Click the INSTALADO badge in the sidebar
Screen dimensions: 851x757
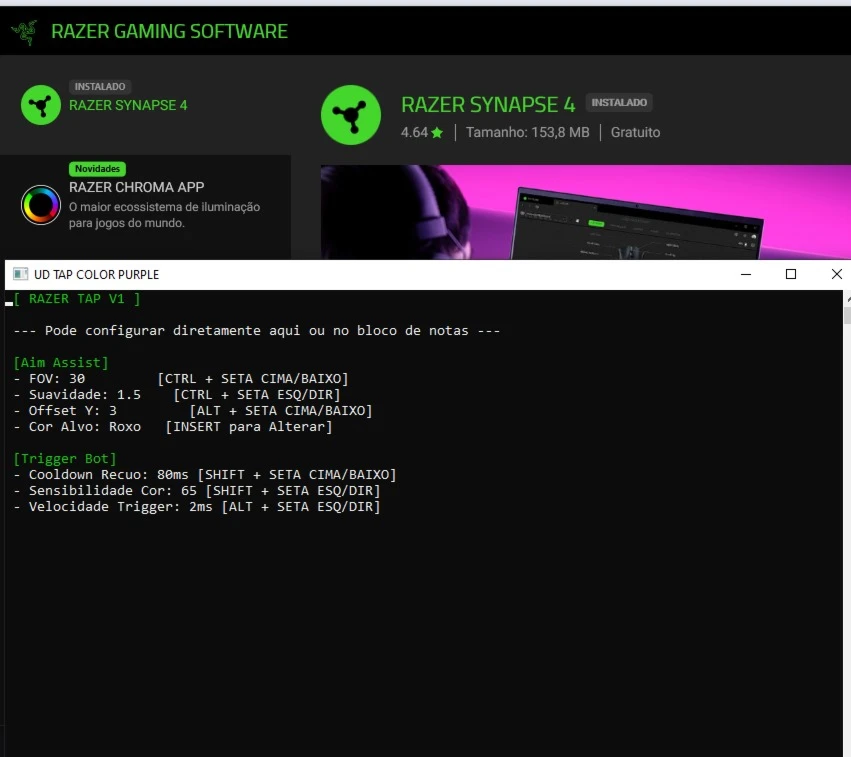point(100,86)
